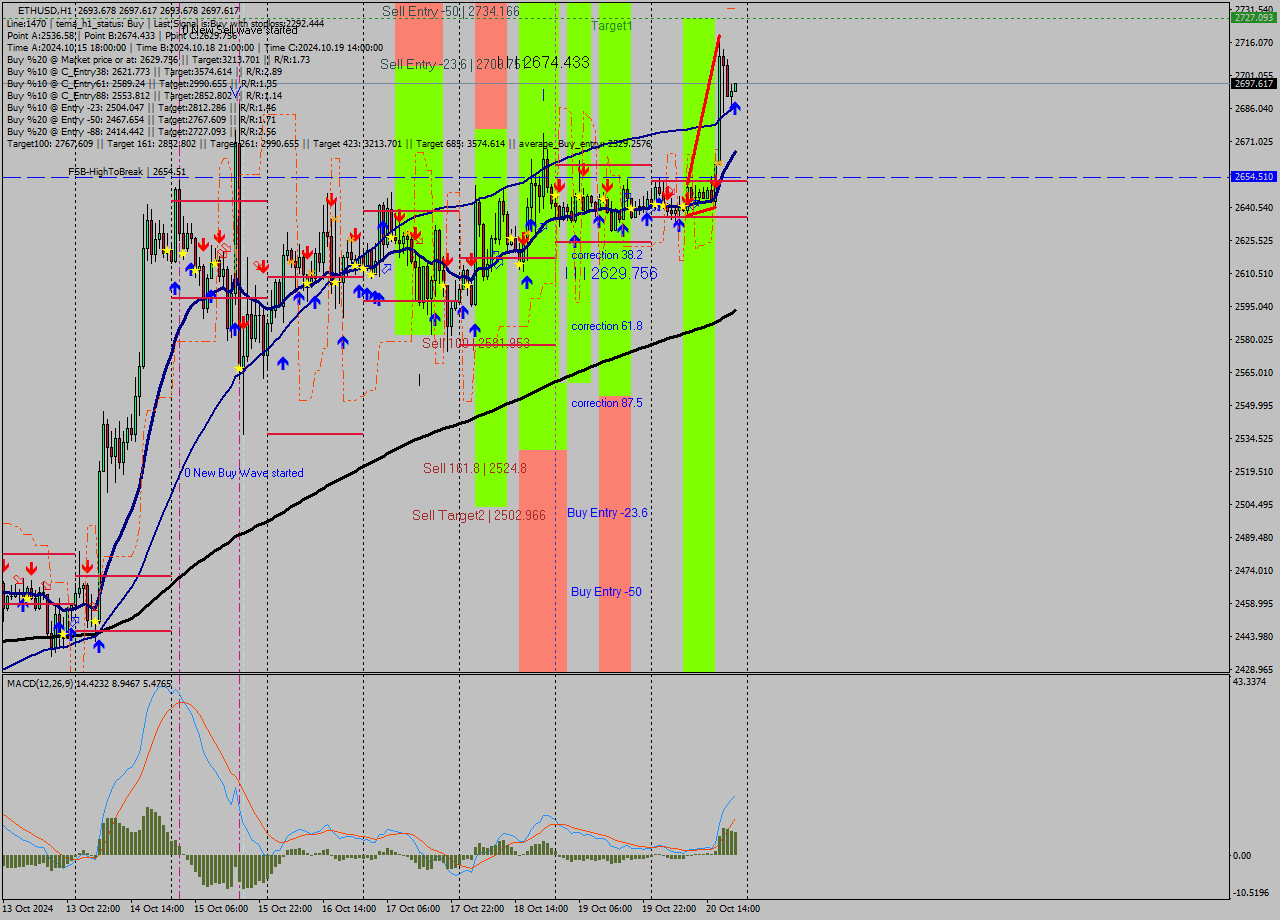Screen dimensions: 1280x920
Task: Click 2504.495 on the price scale
Action: click(x=1253, y=505)
